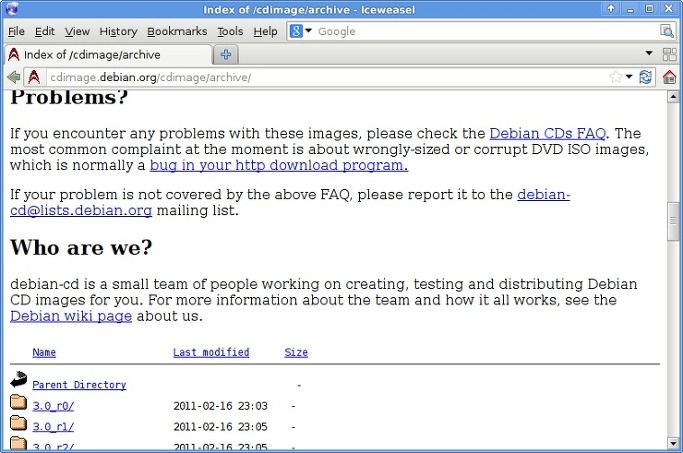Open the Debian wiki page link
This screenshot has height=453, width=683.
tap(71, 316)
